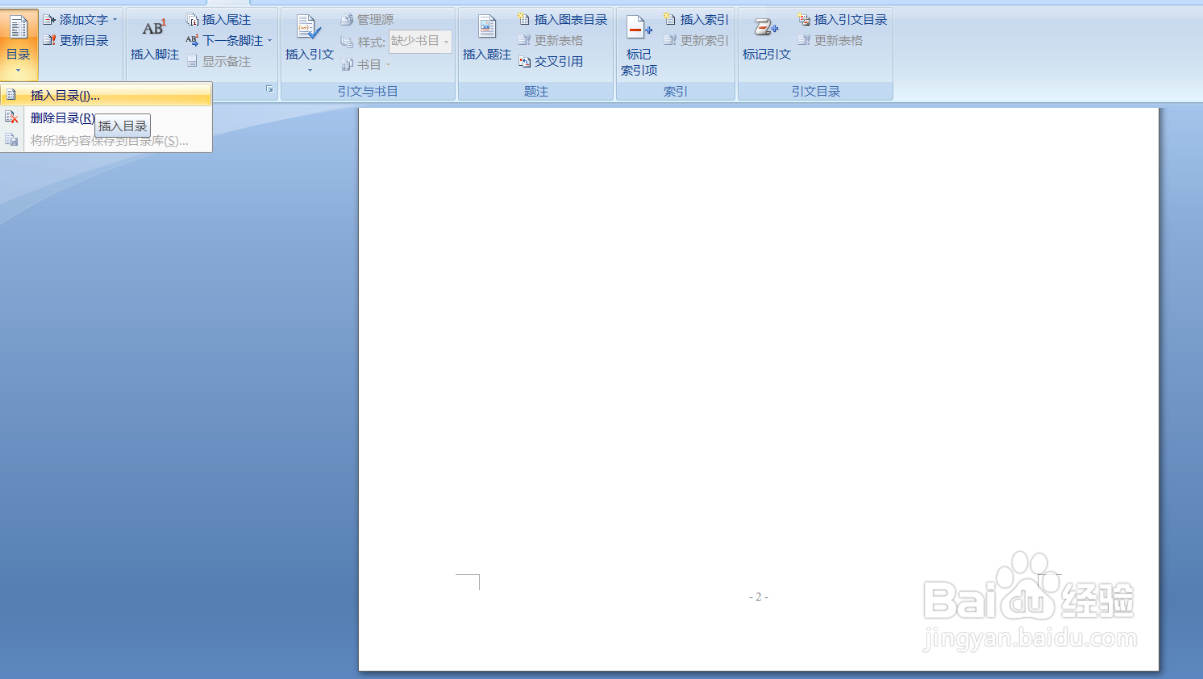Viewport: 1203px width, 679px height.
Task: Click 更新表格 in the 题注 group
Action: click(550, 41)
